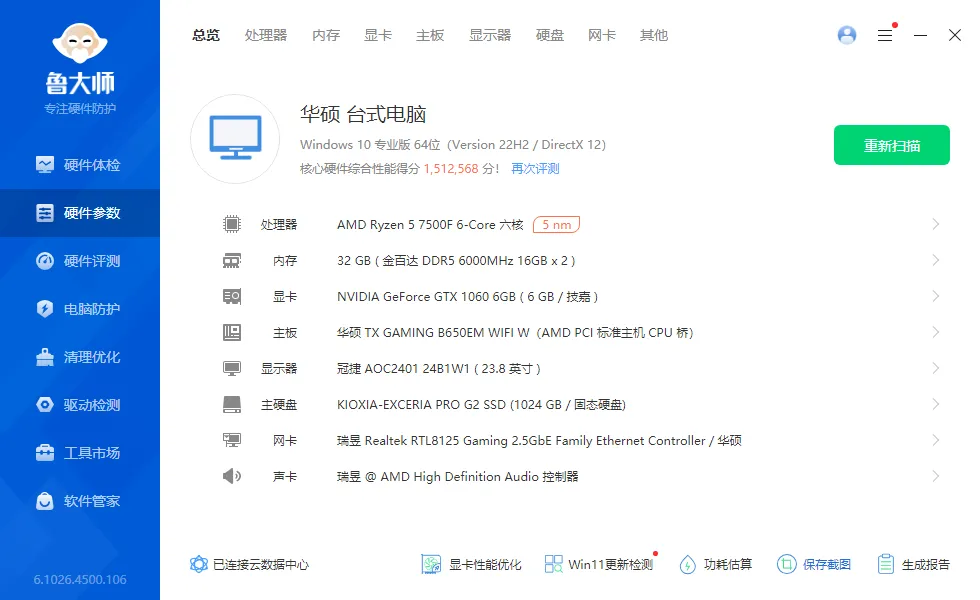980x600 pixels.
Task: Switch to the top 网卡 tab
Action: point(602,36)
